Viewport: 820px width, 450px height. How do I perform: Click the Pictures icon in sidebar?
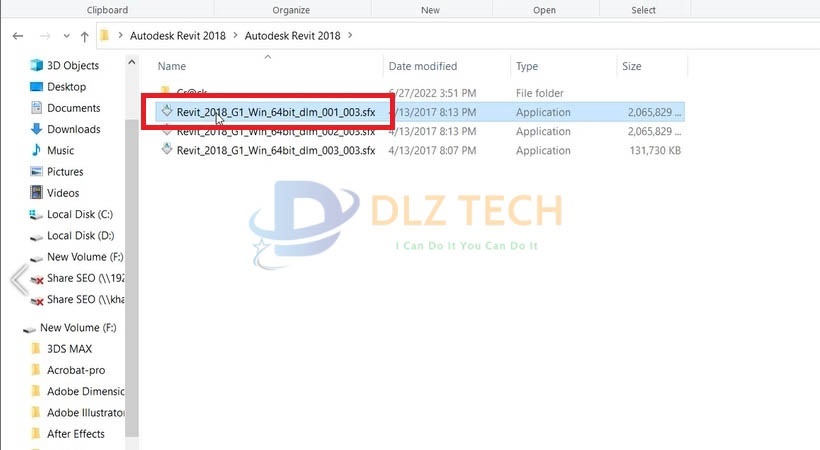[36, 172]
